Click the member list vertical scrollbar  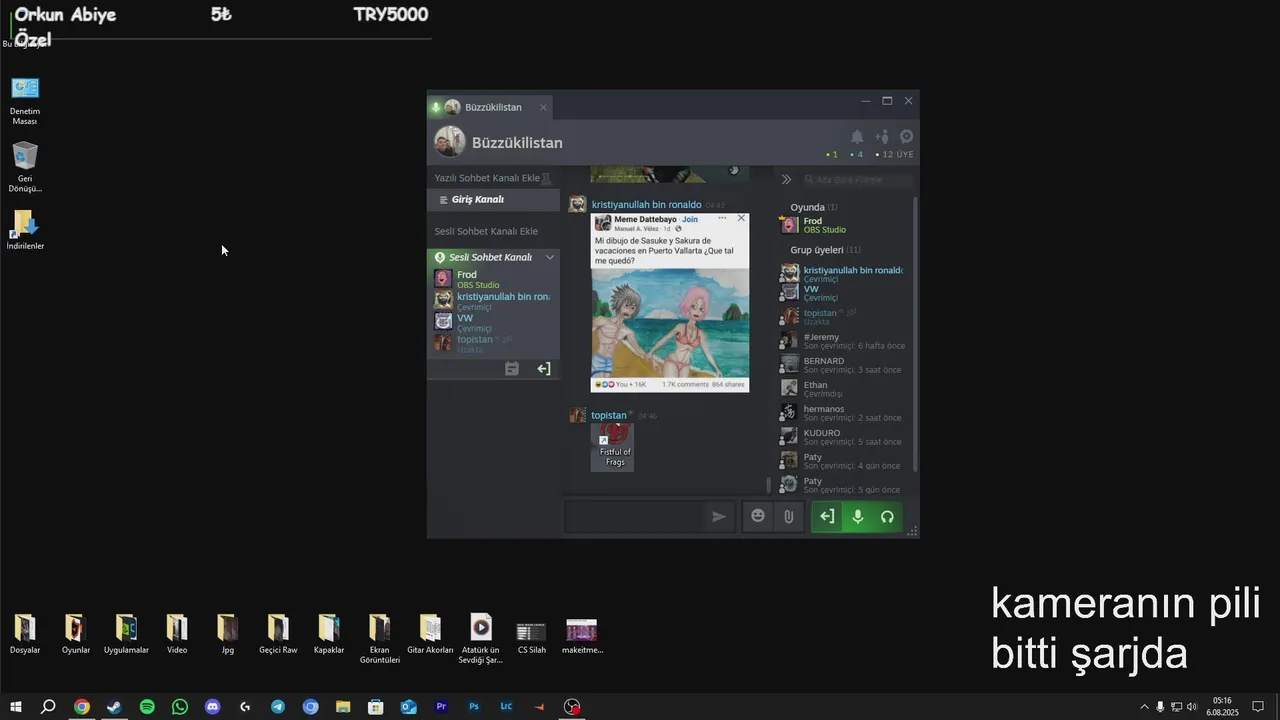tap(916, 334)
